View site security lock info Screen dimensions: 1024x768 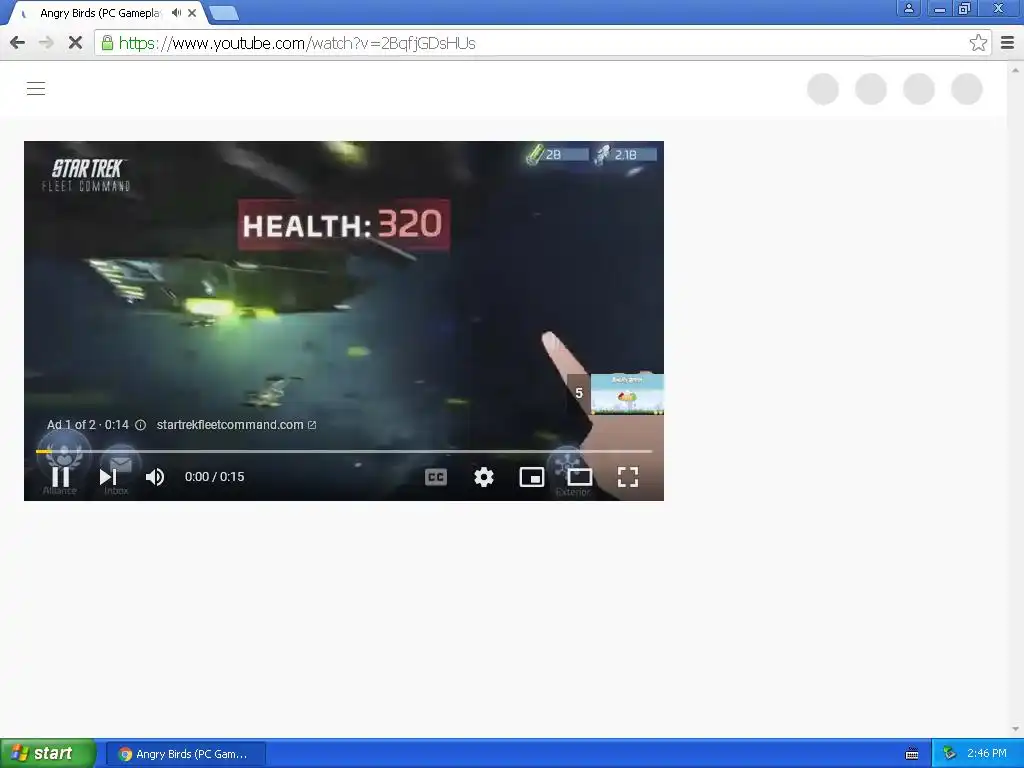point(107,43)
